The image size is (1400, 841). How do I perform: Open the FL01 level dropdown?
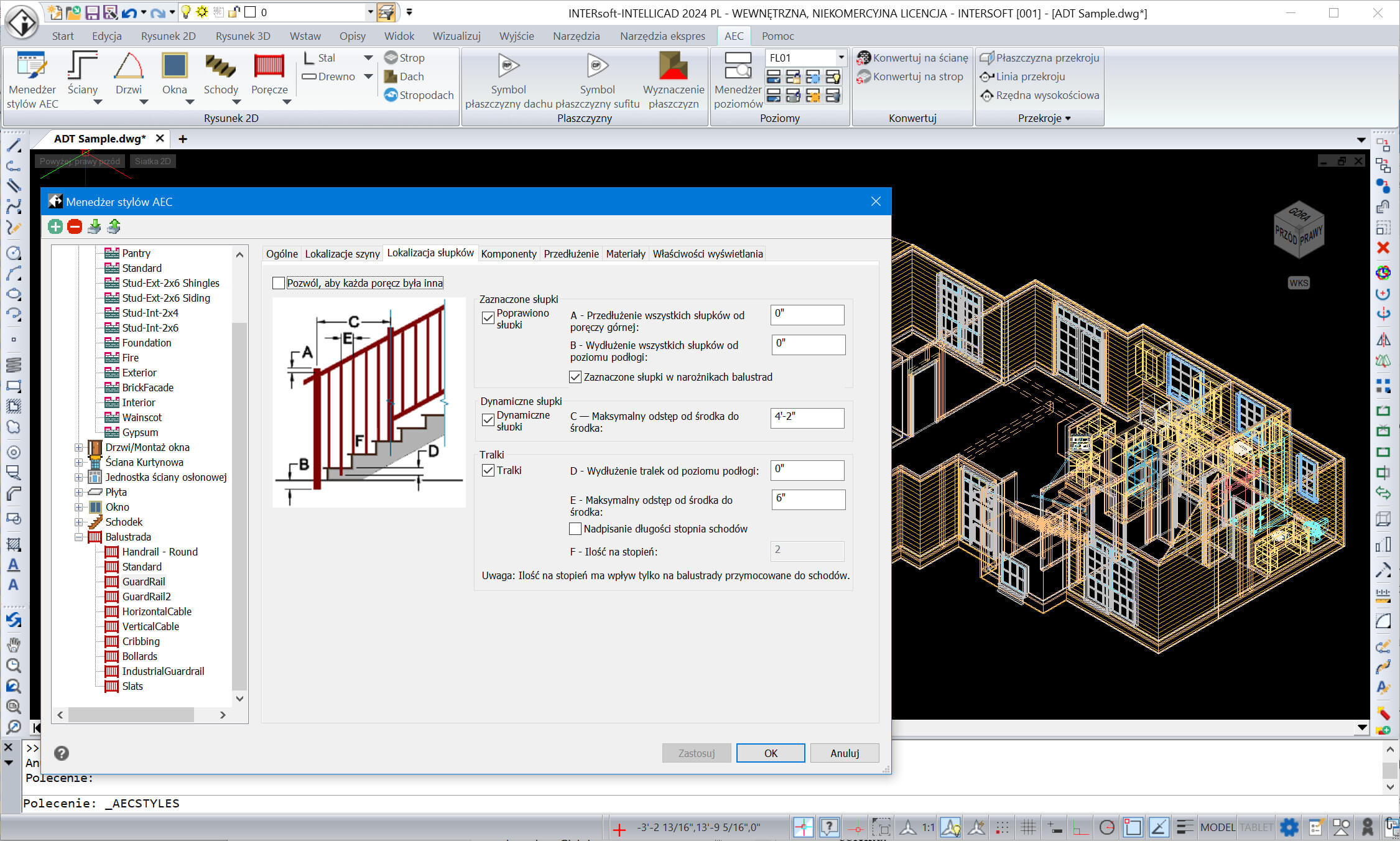(841, 58)
